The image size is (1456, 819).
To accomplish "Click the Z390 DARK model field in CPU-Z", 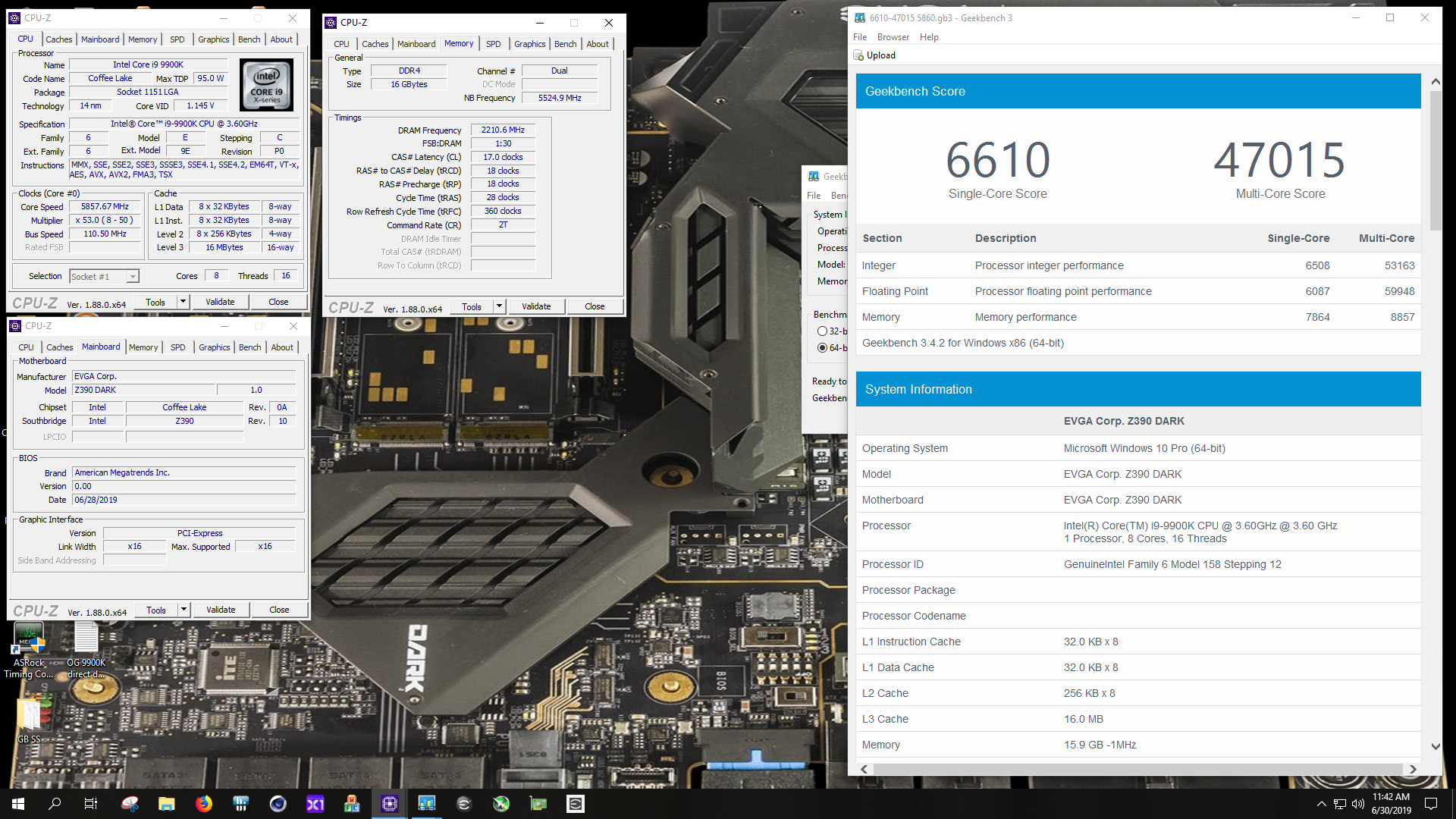I will pos(144,391).
